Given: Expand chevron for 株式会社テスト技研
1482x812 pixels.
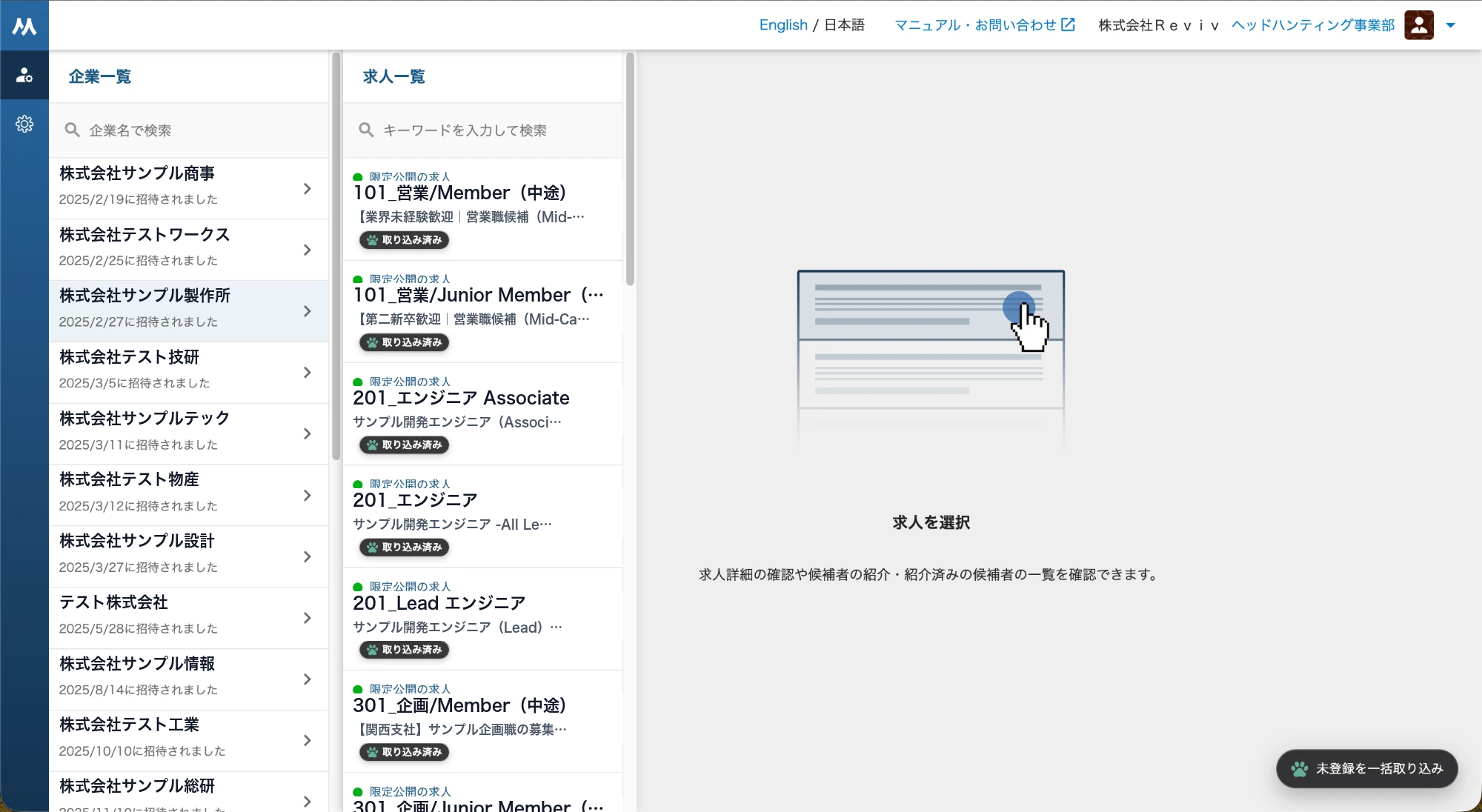Looking at the screenshot, I should click(x=308, y=373).
